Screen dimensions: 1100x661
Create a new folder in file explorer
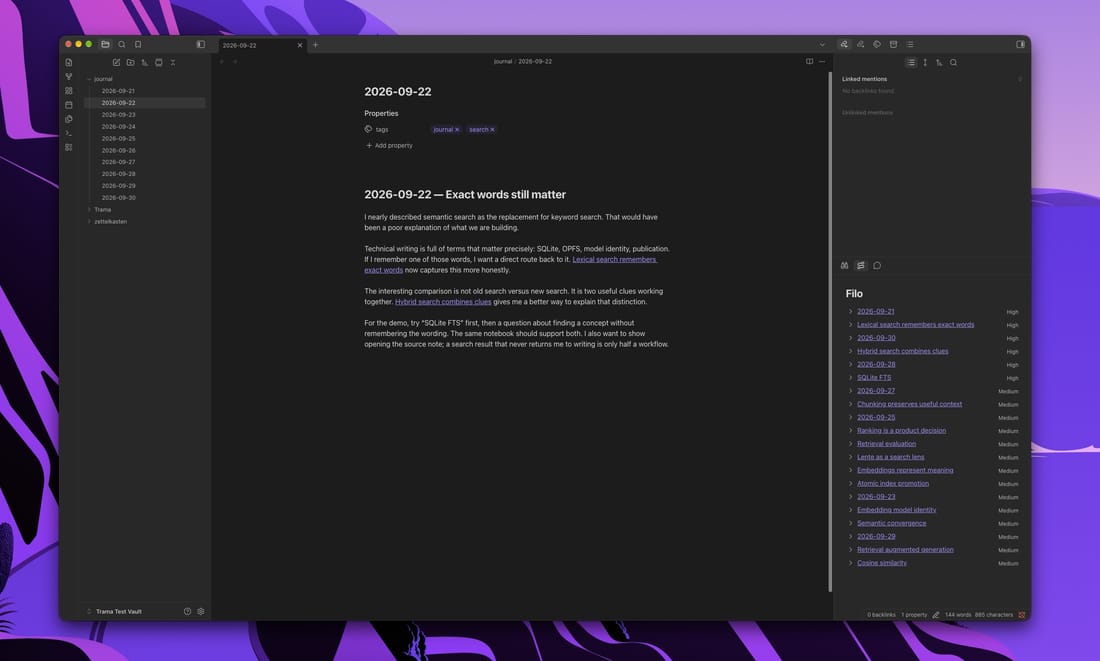[130, 62]
